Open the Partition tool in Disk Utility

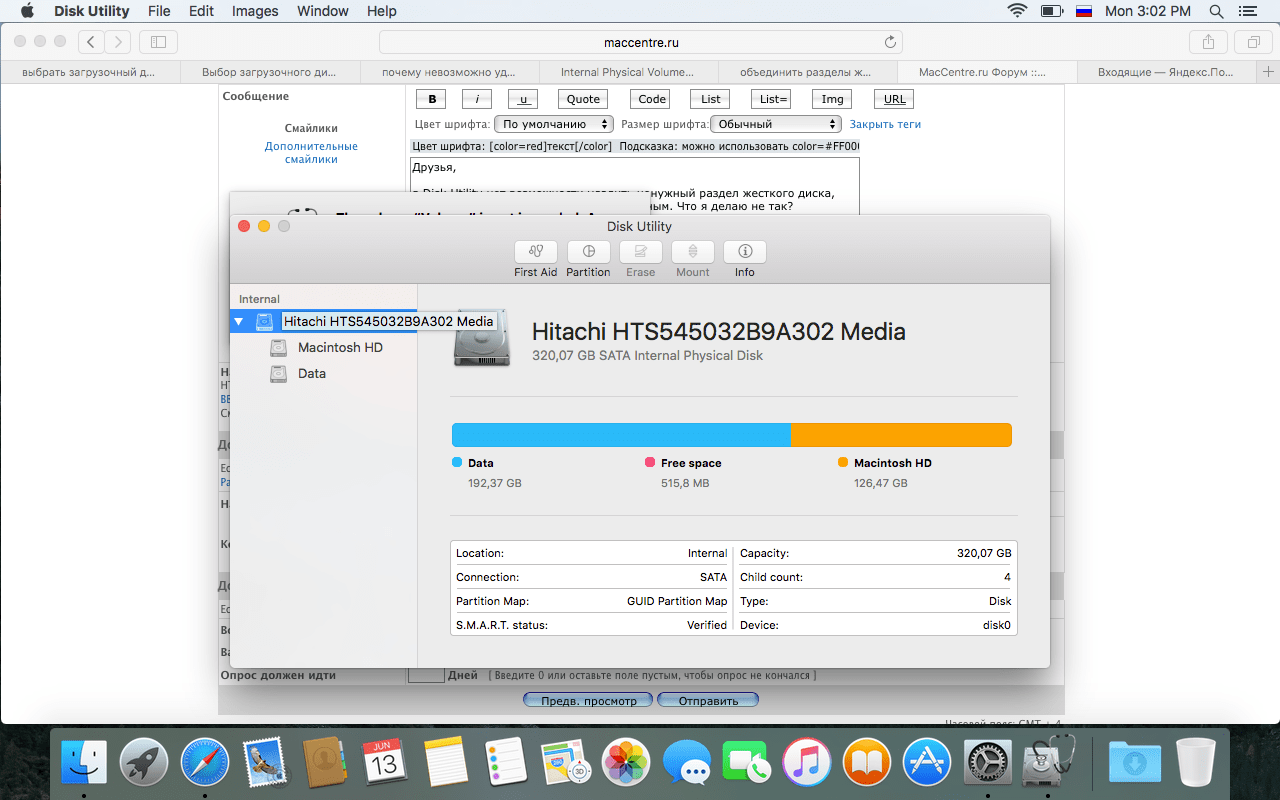[x=588, y=252]
